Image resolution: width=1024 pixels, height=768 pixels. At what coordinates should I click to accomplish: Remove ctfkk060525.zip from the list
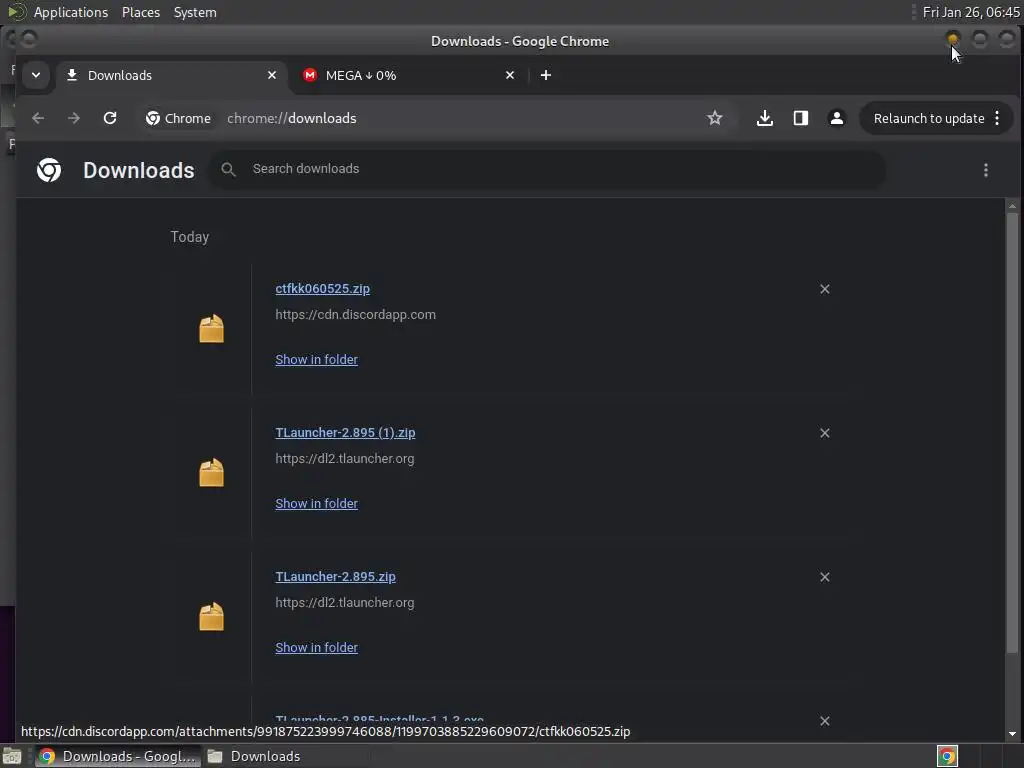pos(825,289)
